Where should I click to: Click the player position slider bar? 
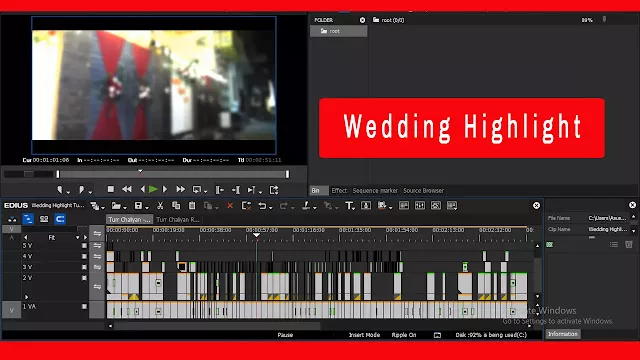173,174
